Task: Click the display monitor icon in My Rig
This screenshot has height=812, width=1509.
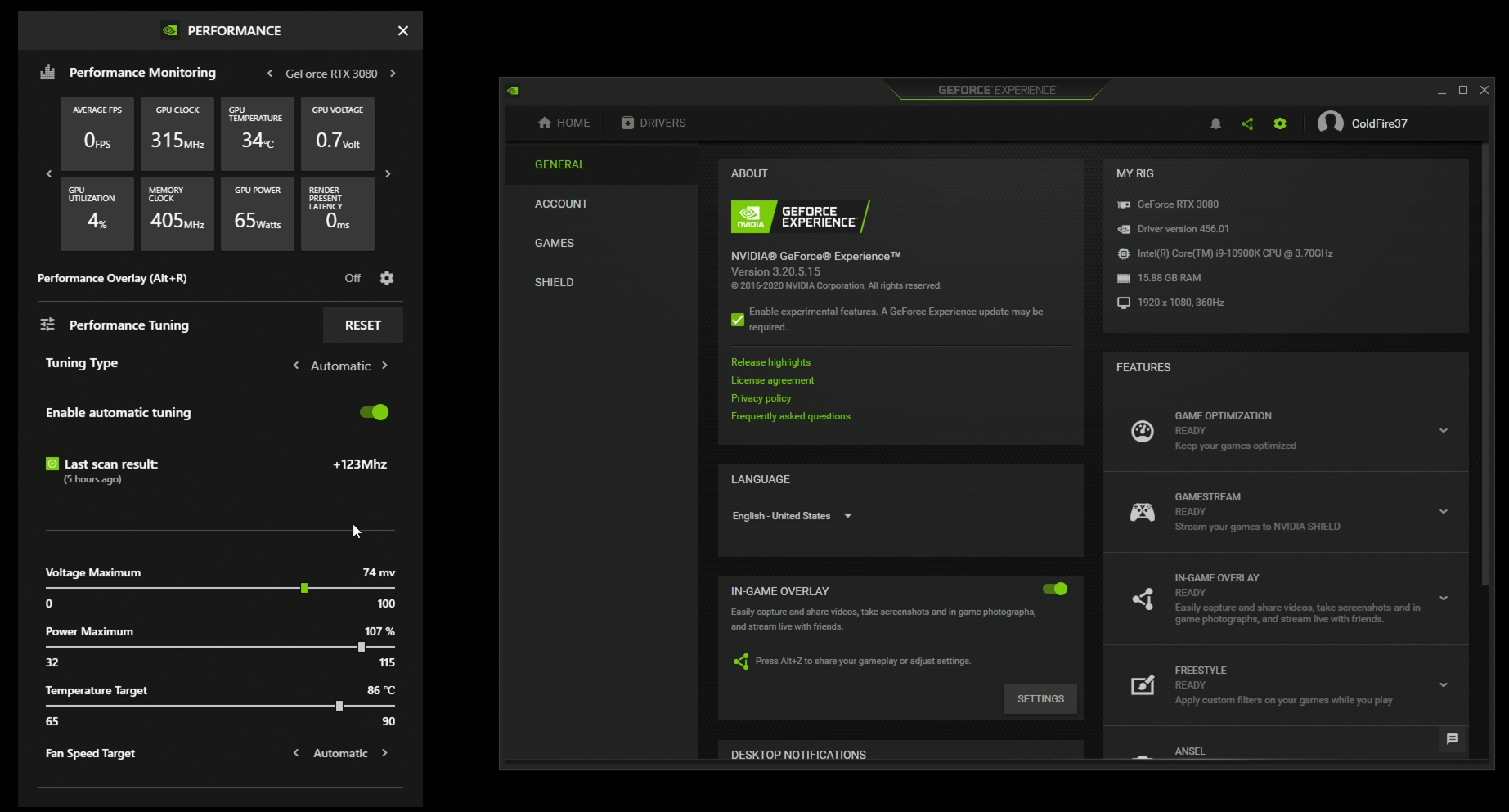Action: [x=1124, y=303]
